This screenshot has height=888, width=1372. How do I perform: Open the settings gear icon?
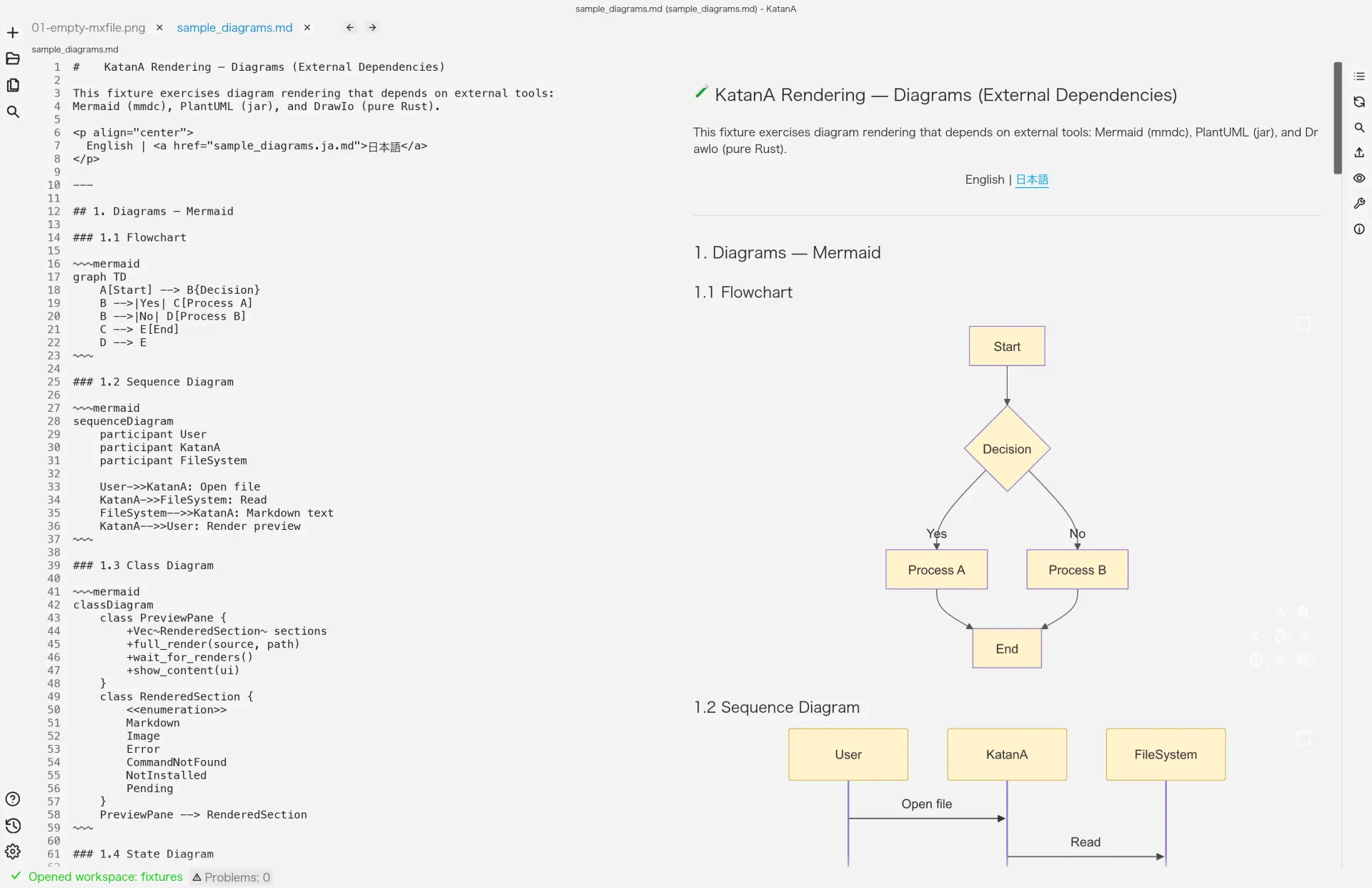[x=13, y=852]
